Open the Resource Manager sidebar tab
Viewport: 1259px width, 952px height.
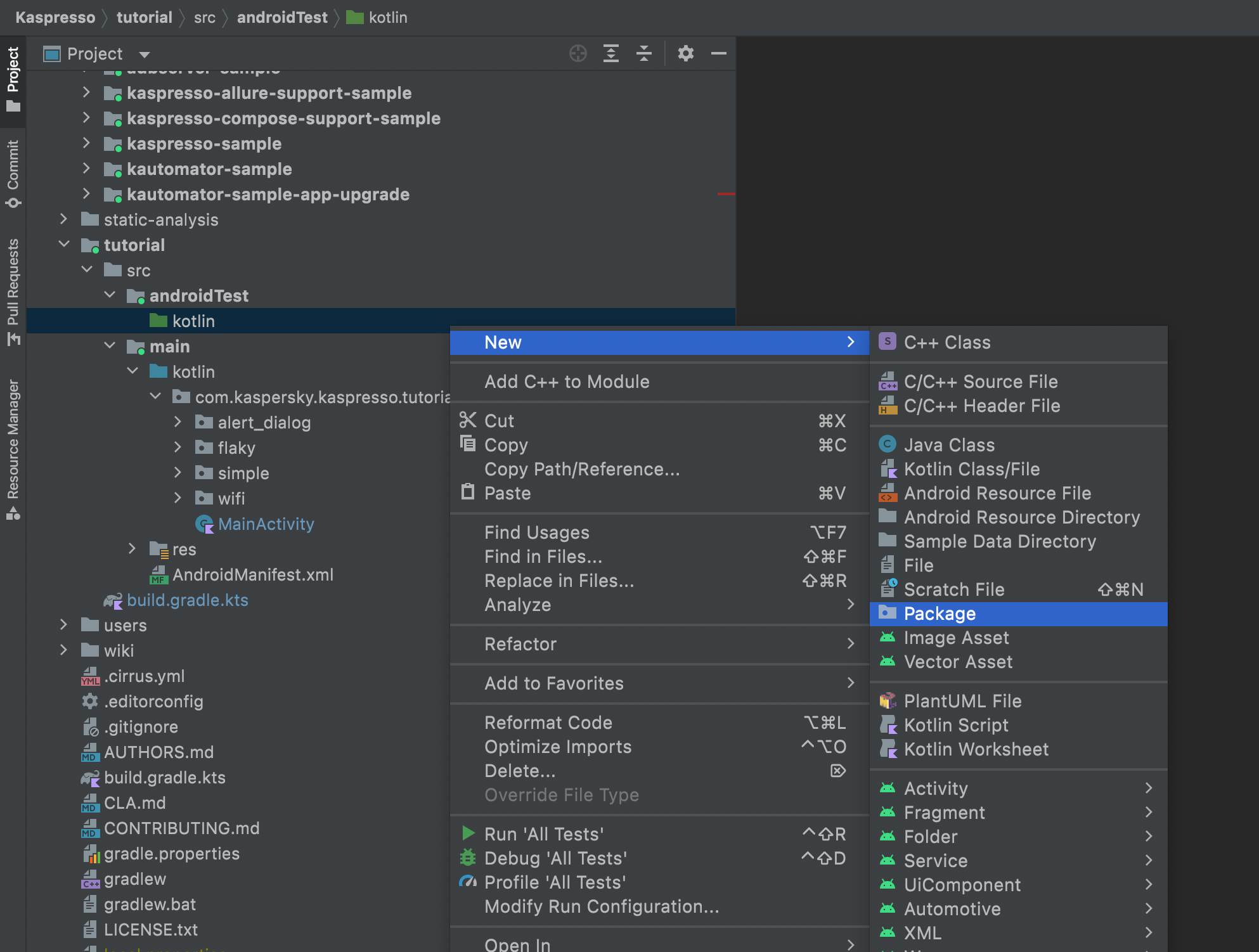(13, 449)
